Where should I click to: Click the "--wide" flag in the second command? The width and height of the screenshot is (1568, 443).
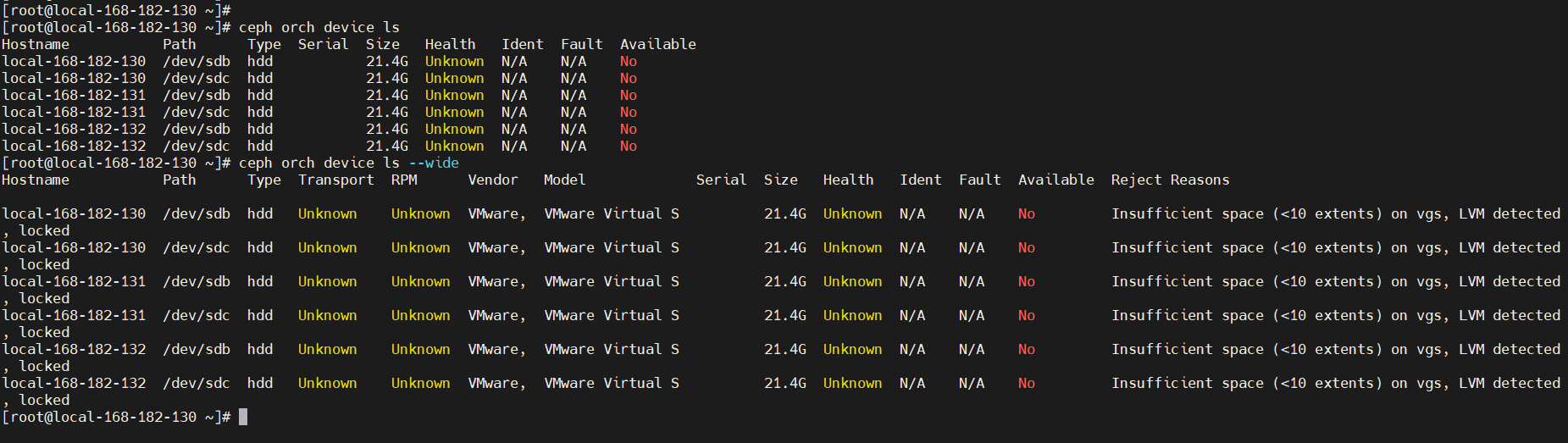pos(433,163)
